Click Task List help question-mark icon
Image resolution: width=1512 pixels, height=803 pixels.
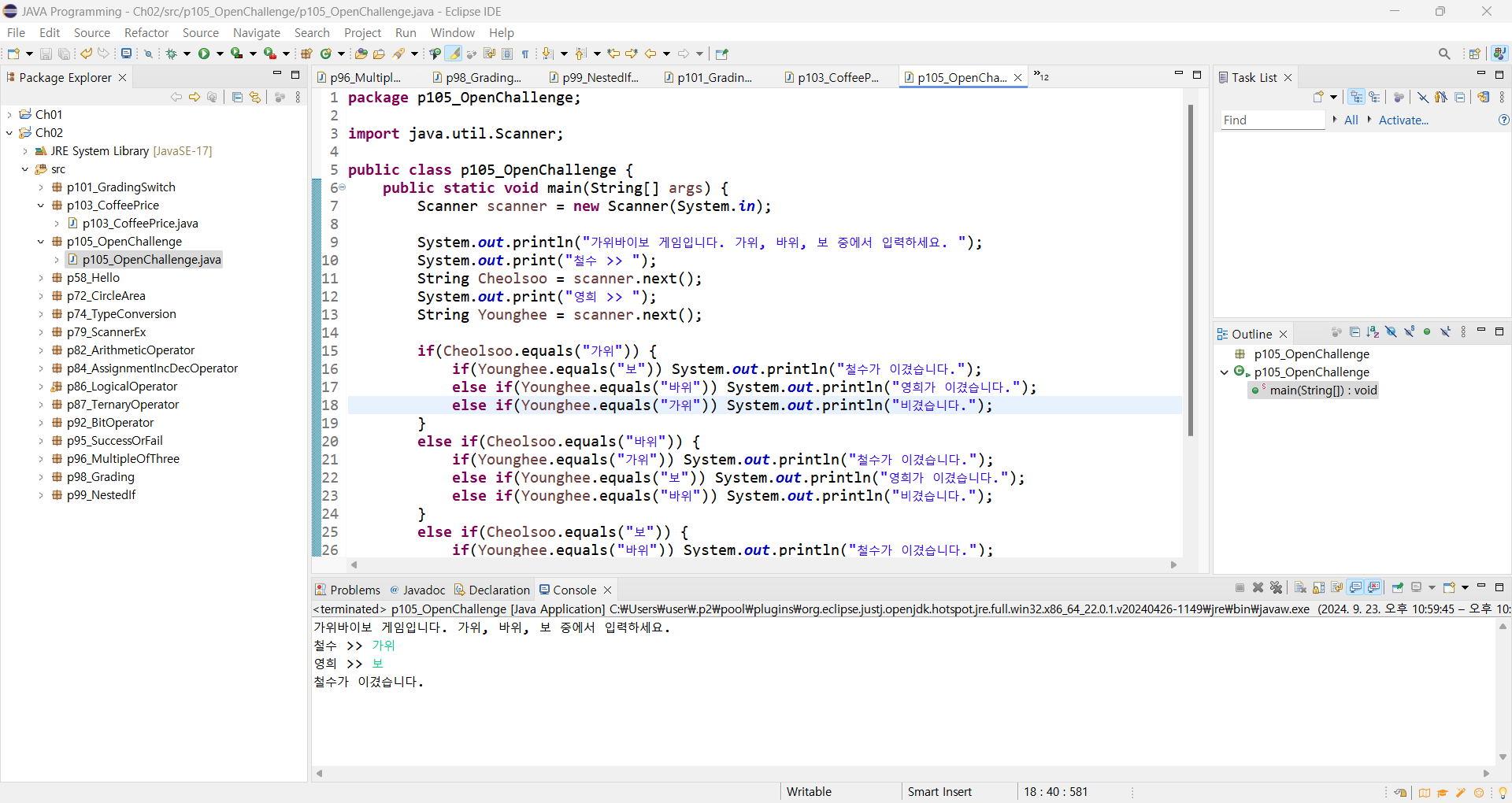click(x=1503, y=120)
